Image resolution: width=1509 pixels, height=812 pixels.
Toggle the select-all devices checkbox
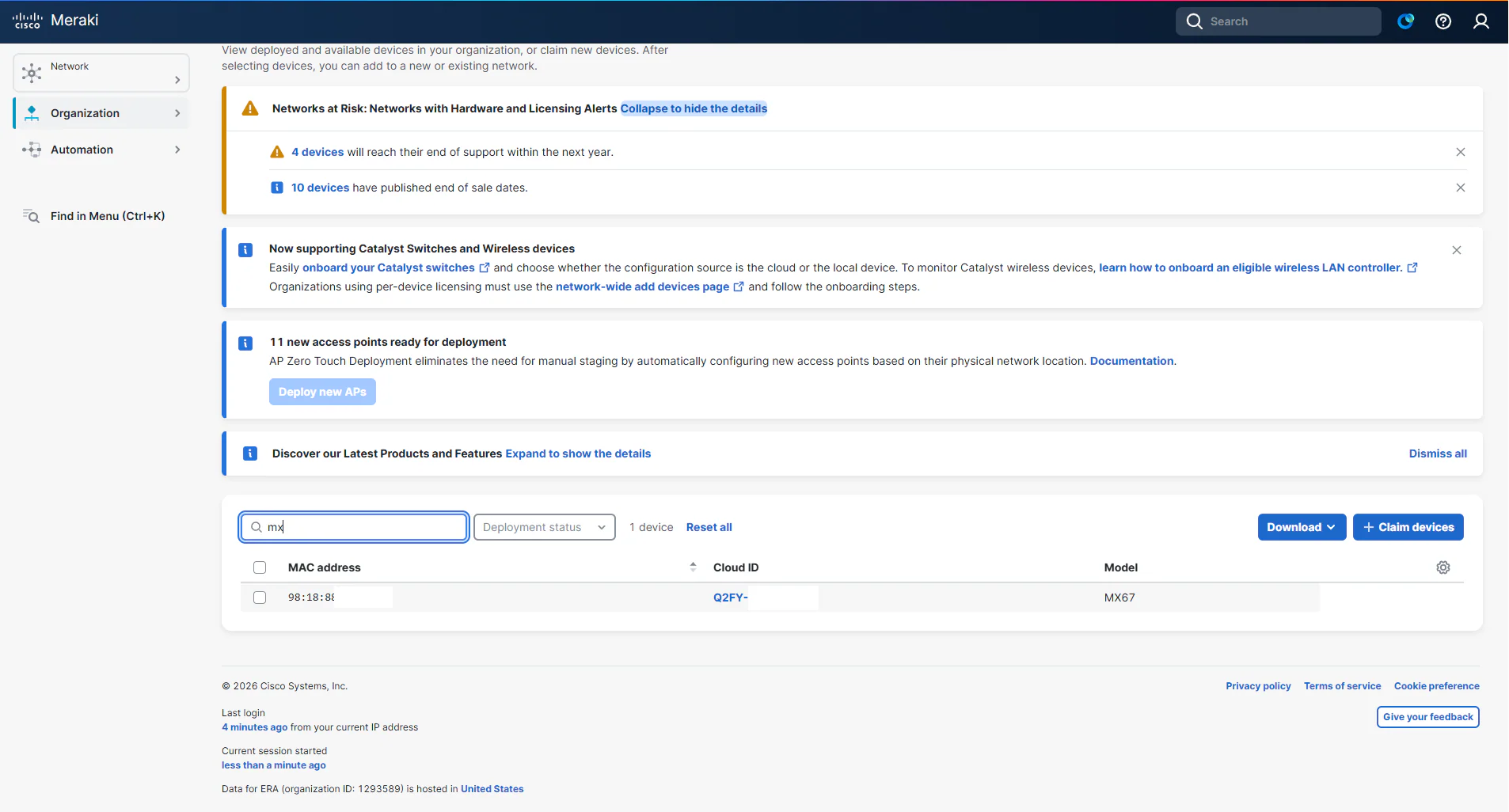[x=260, y=567]
